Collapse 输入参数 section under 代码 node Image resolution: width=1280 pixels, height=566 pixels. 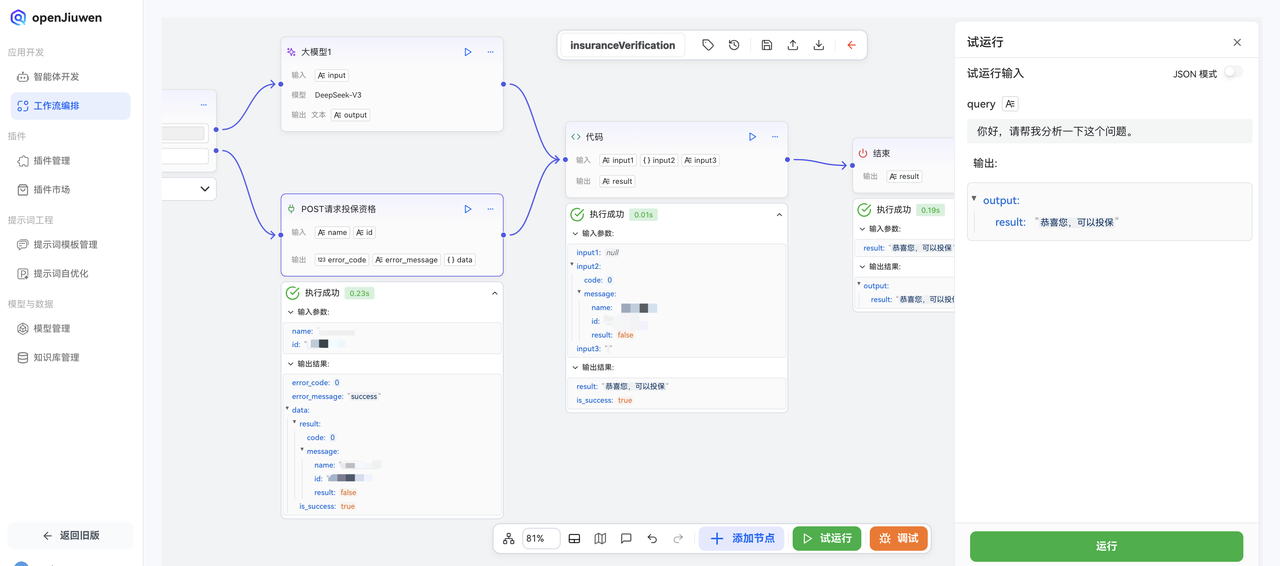(x=576, y=233)
